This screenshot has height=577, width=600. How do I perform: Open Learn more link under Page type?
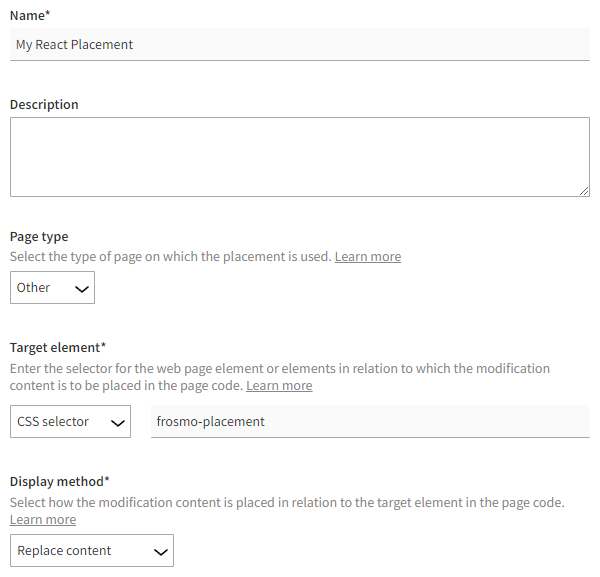point(367,257)
